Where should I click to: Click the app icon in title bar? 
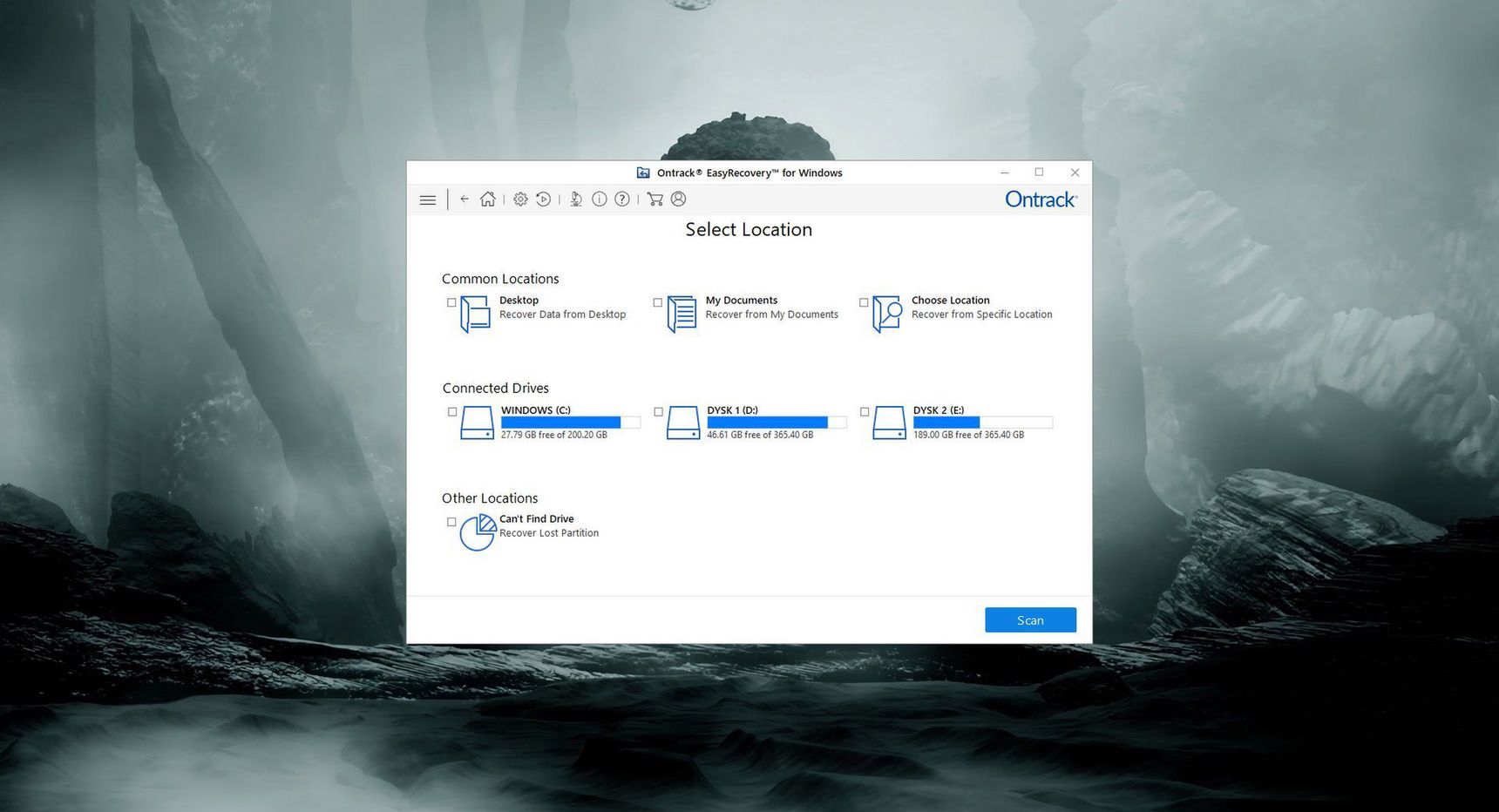tap(643, 173)
